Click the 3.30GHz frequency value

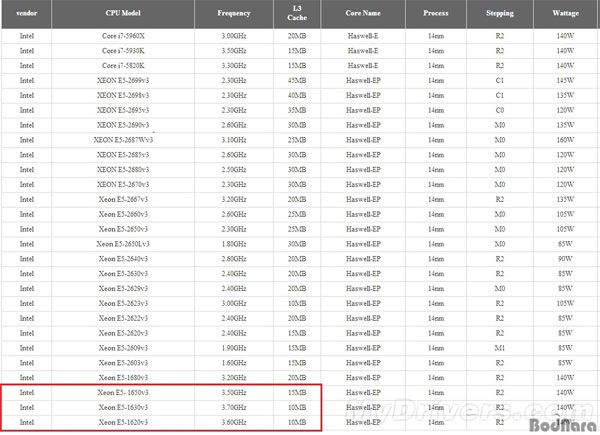[x=234, y=66]
